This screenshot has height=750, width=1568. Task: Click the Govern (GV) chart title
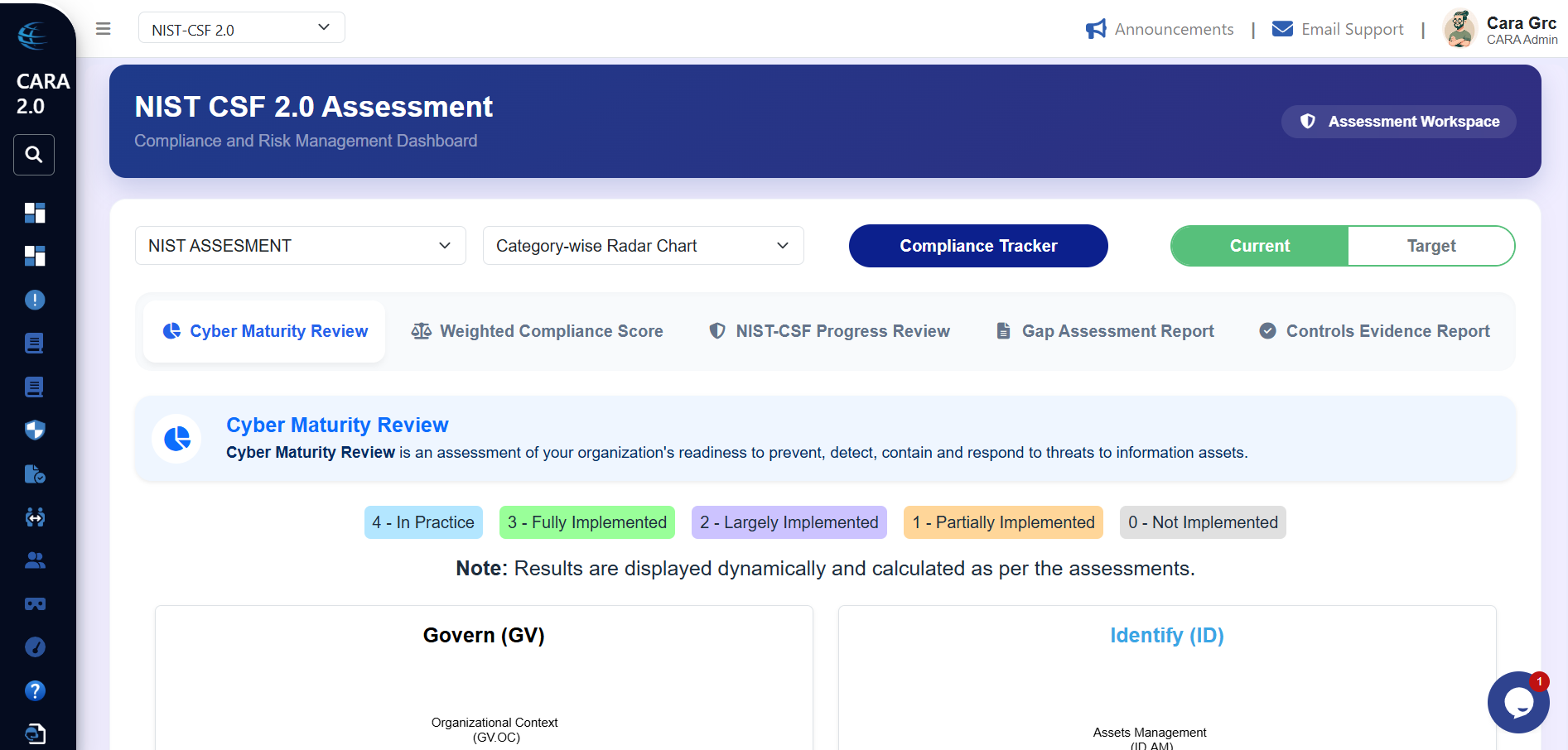click(x=484, y=635)
